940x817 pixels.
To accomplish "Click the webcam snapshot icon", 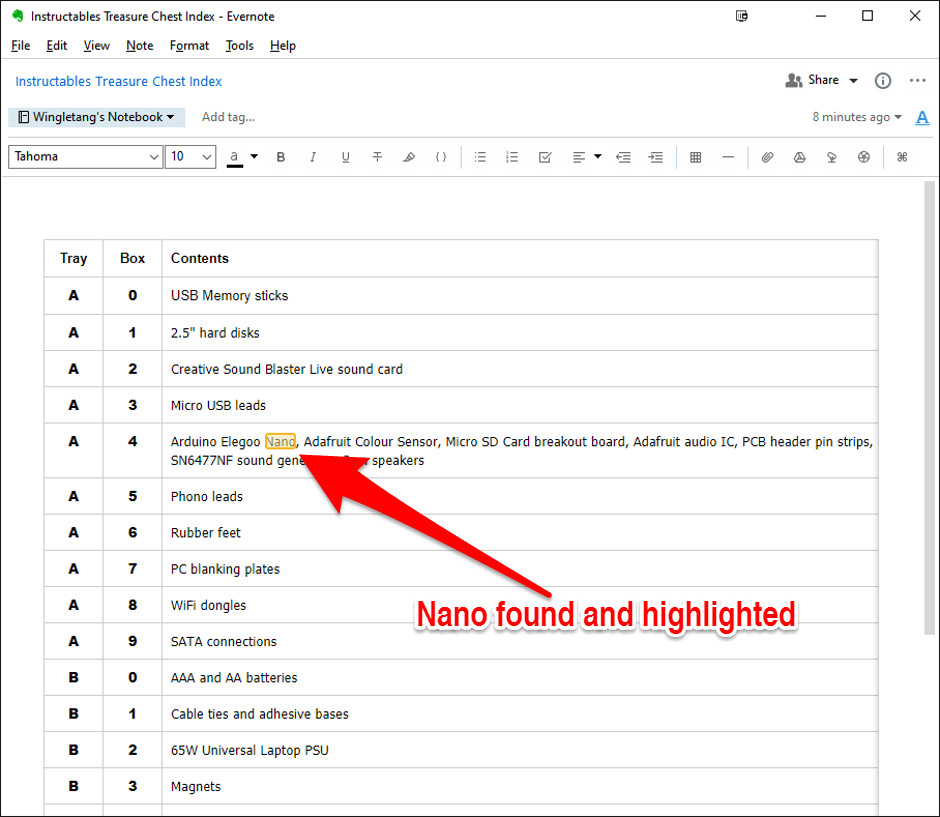I will pyautogui.click(x=831, y=157).
